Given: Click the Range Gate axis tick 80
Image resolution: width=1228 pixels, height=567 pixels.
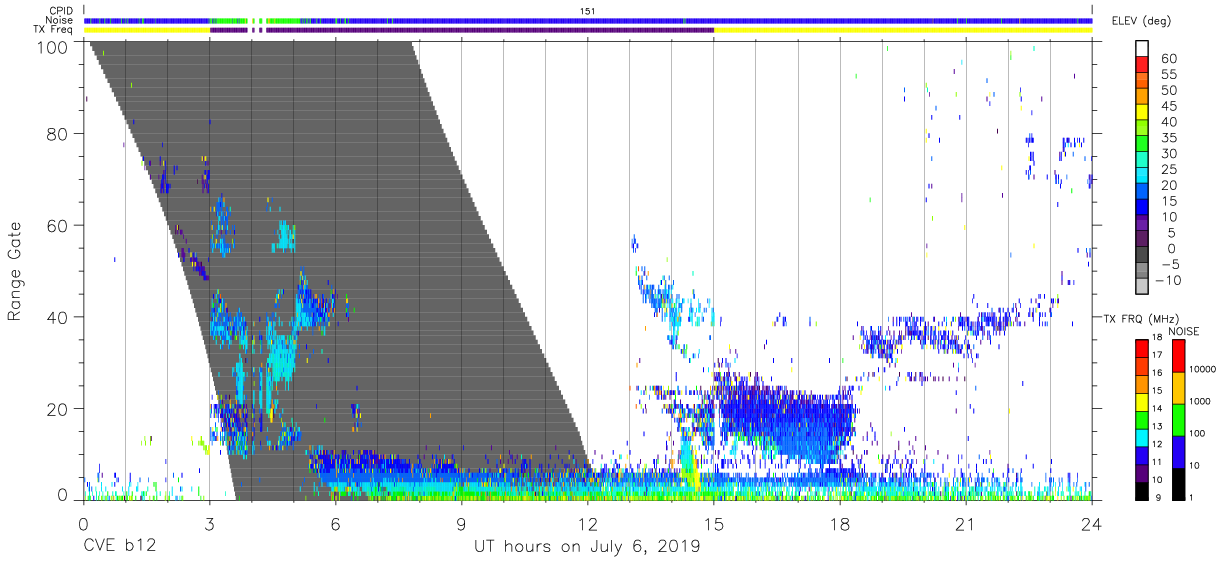Looking at the screenshot, I should [57, 133].
